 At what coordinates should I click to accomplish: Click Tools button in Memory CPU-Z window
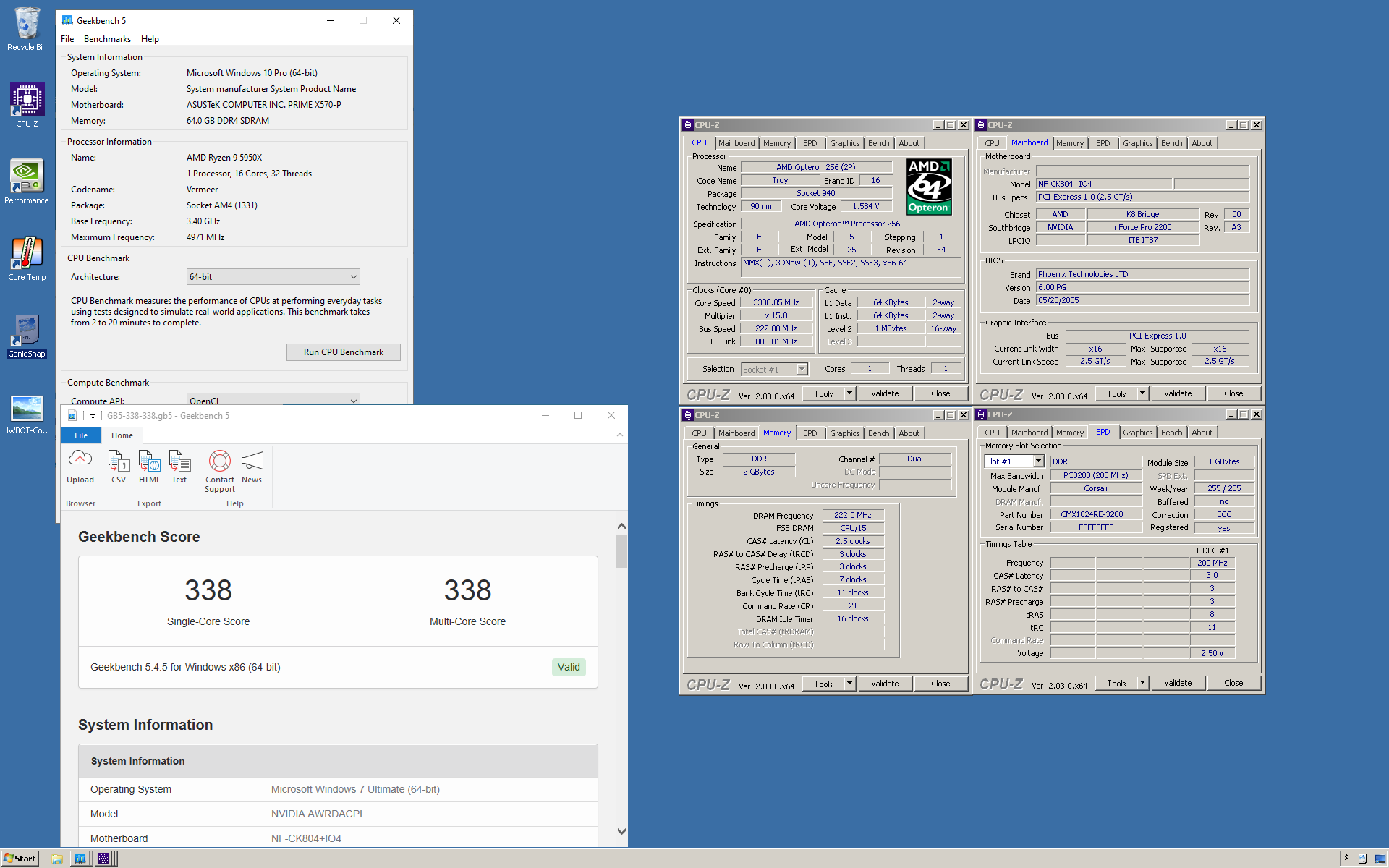(823, 684)
